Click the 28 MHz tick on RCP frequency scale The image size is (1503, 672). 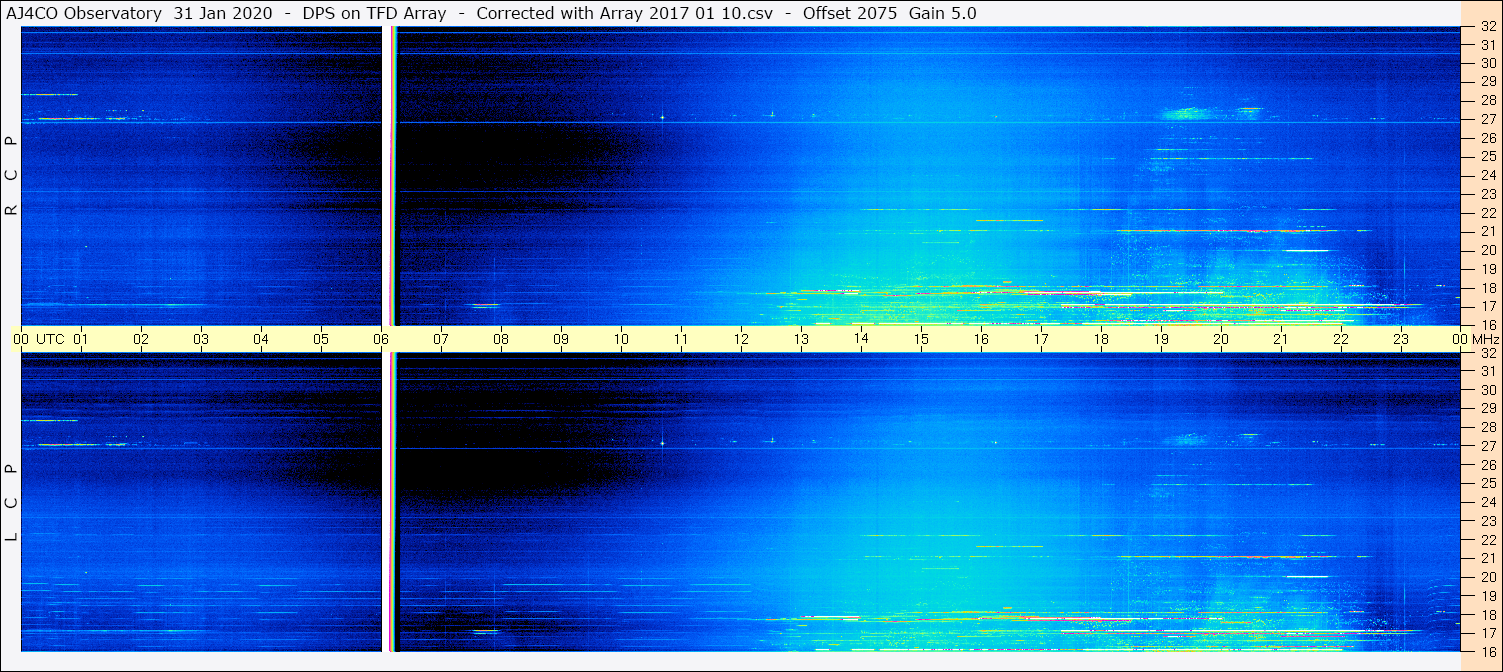tap(1488, 100)
